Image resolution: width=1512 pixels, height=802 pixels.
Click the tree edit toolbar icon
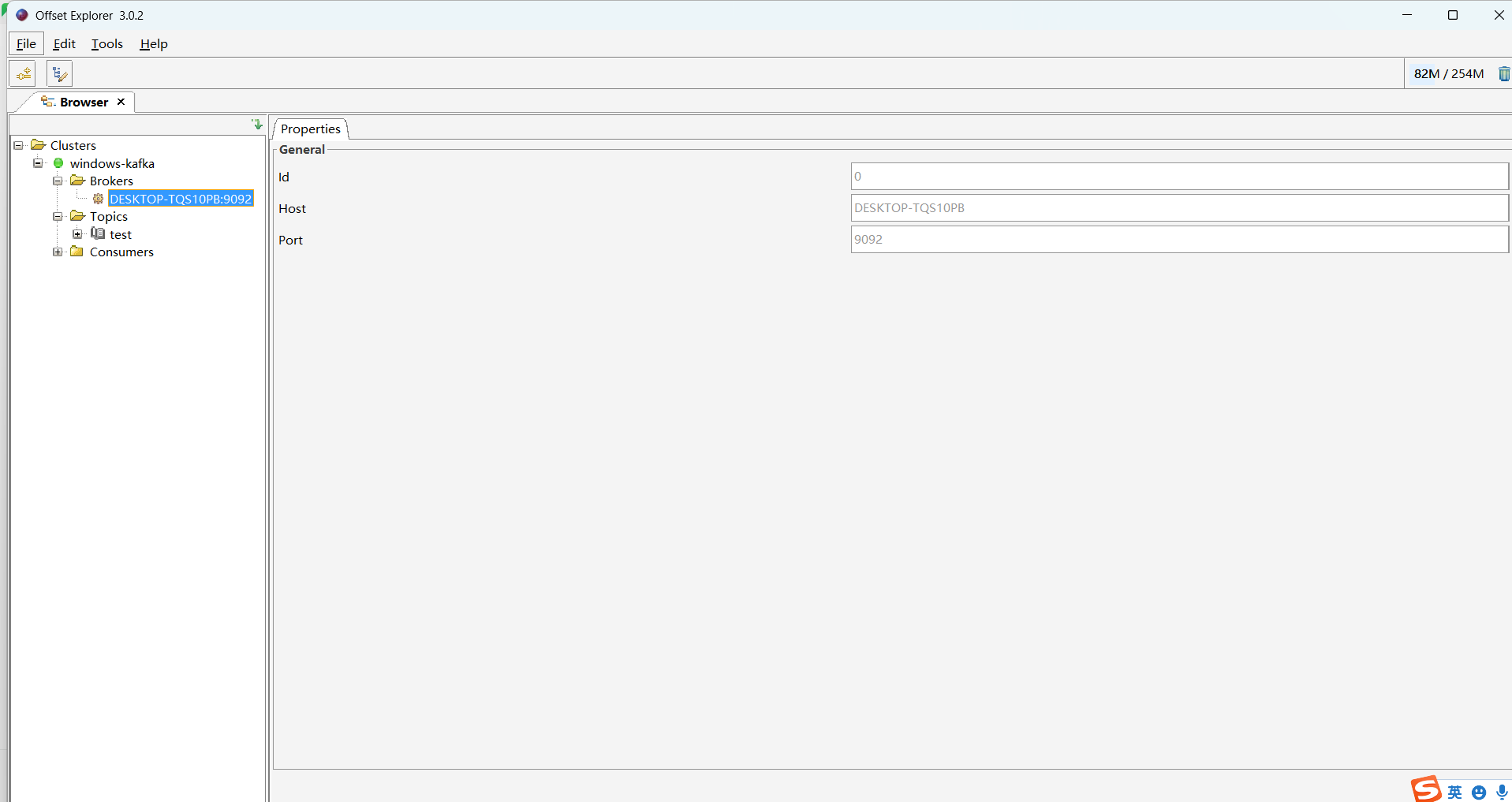pos(59,73)
